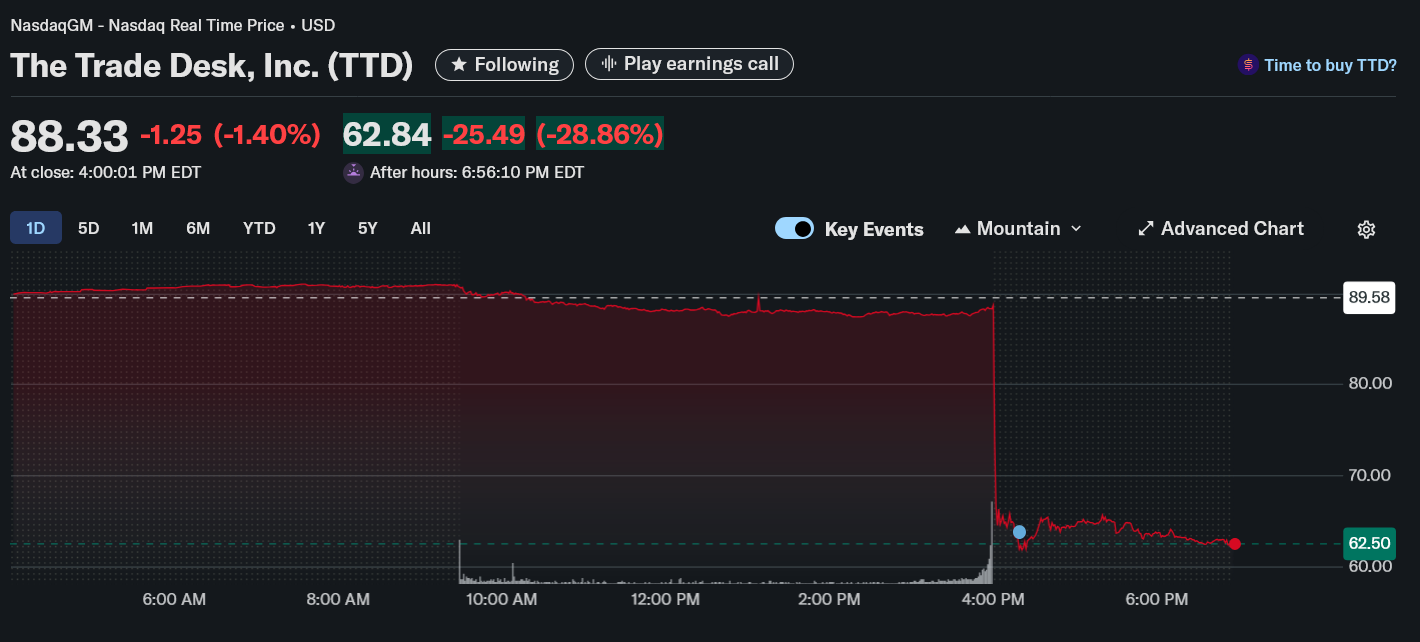The image size is (1420, 642).
Task: Click the Following button
Action: coord(504,64)
